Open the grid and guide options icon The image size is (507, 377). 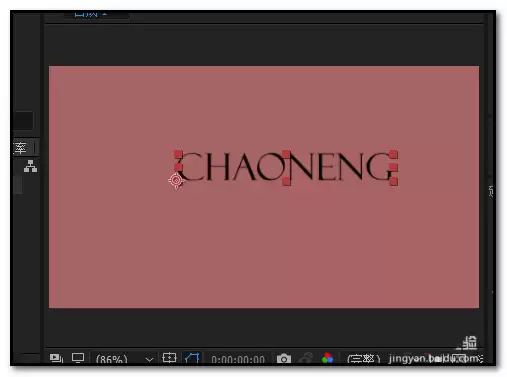pyautogui.click(x=169, y=358)
